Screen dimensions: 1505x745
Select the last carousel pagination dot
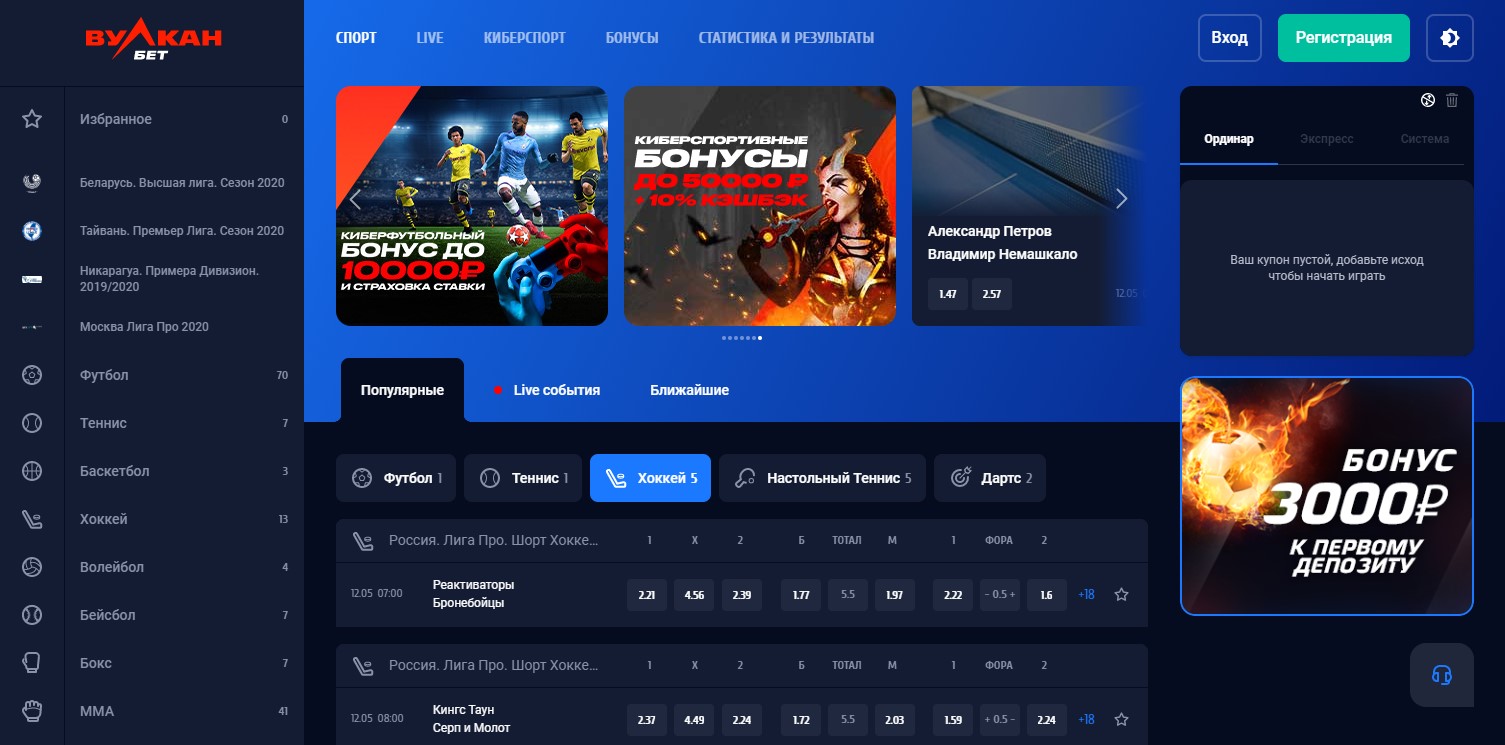[760, 338]
